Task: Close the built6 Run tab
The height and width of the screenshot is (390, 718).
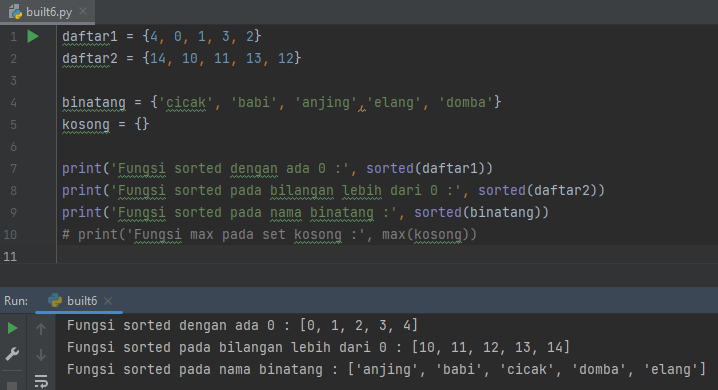Action: point(108,301)
